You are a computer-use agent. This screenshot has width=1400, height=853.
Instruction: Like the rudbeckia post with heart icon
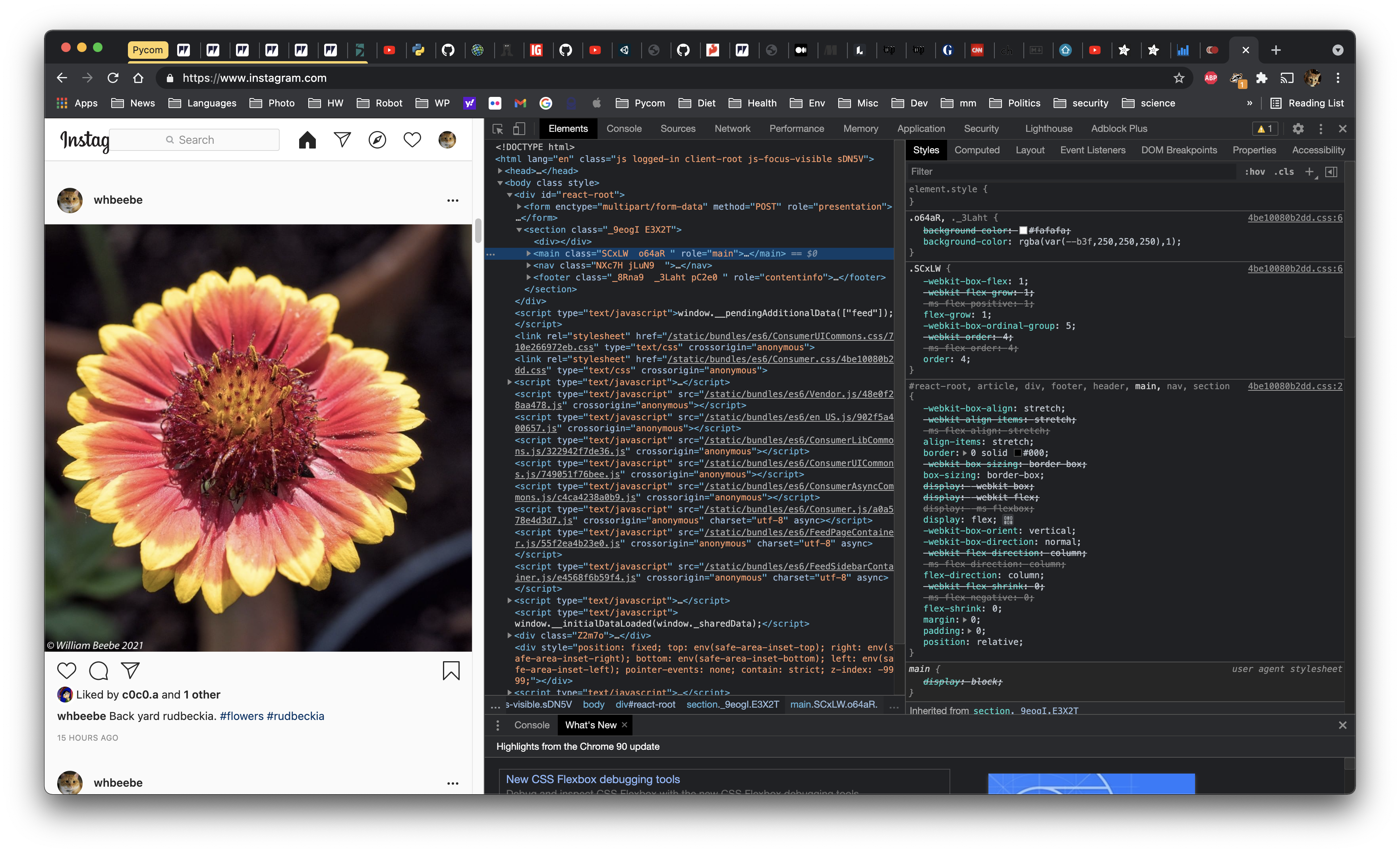(66, 671)
